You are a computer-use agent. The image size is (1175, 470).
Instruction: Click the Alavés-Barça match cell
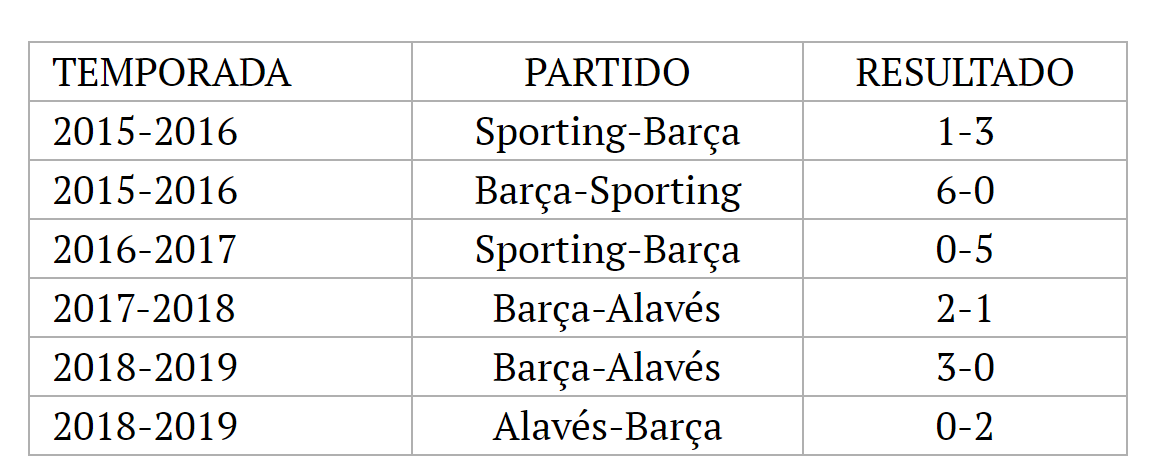608,427
